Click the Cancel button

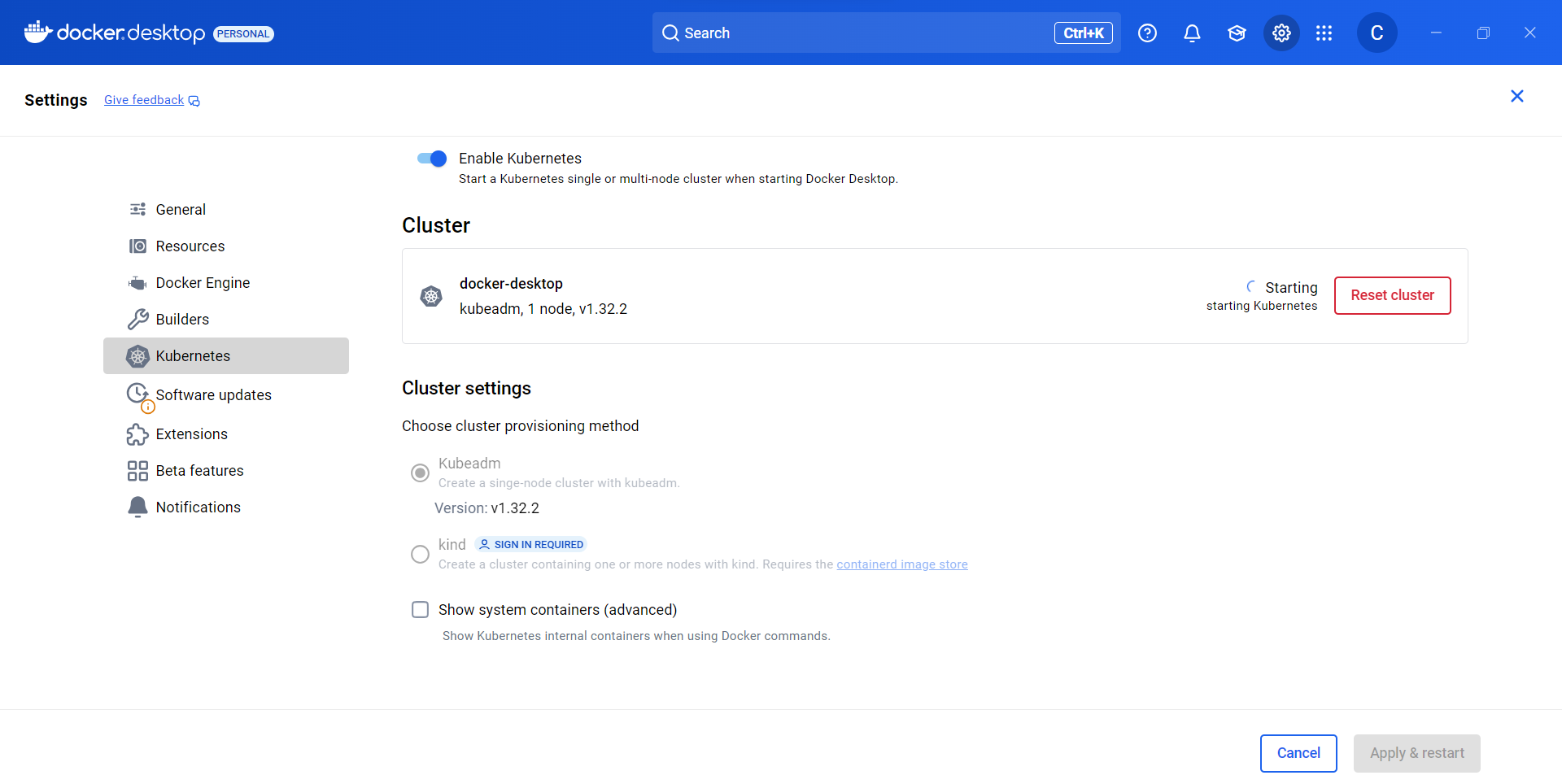tap(1298, 753)
